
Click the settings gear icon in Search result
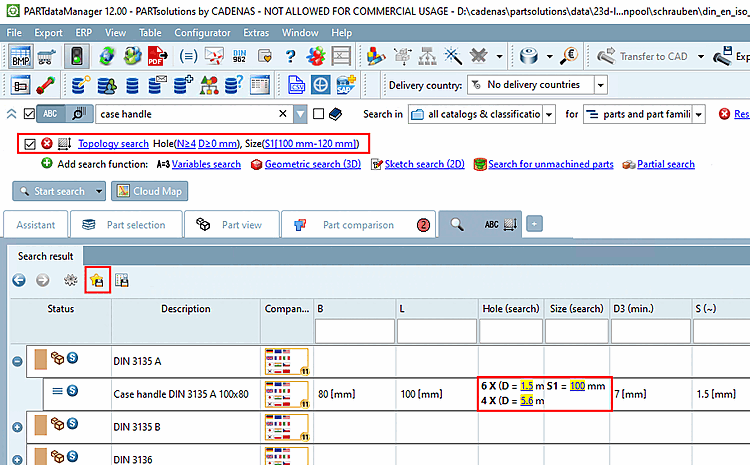click(x=70, y=280)
